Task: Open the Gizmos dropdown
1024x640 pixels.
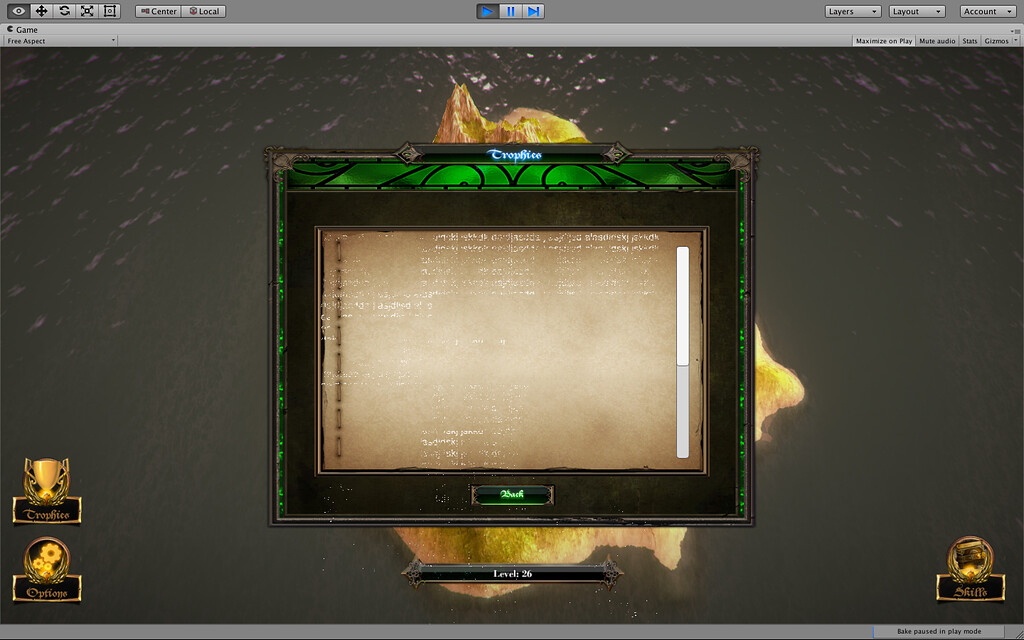Action: (998, 41)
